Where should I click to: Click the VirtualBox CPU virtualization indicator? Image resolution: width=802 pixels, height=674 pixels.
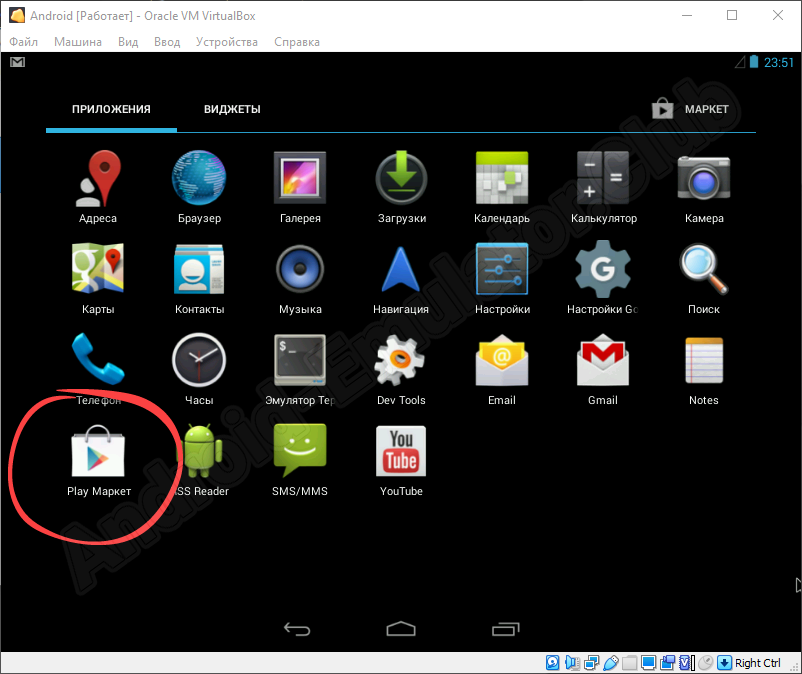coord(686,663)
